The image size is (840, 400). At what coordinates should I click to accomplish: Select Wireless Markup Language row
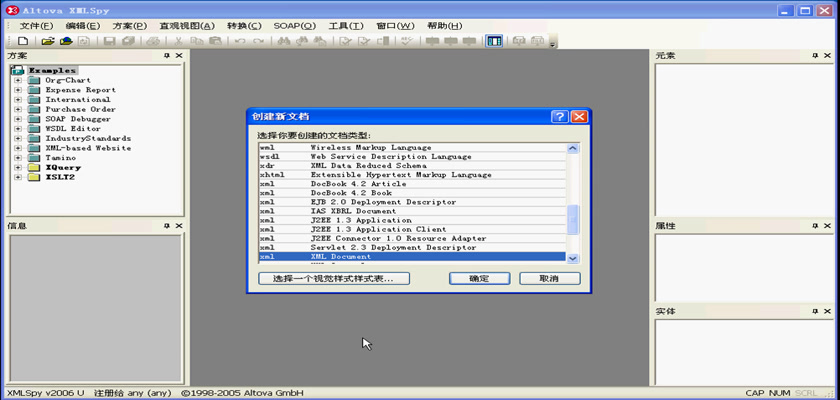point(412,147)
